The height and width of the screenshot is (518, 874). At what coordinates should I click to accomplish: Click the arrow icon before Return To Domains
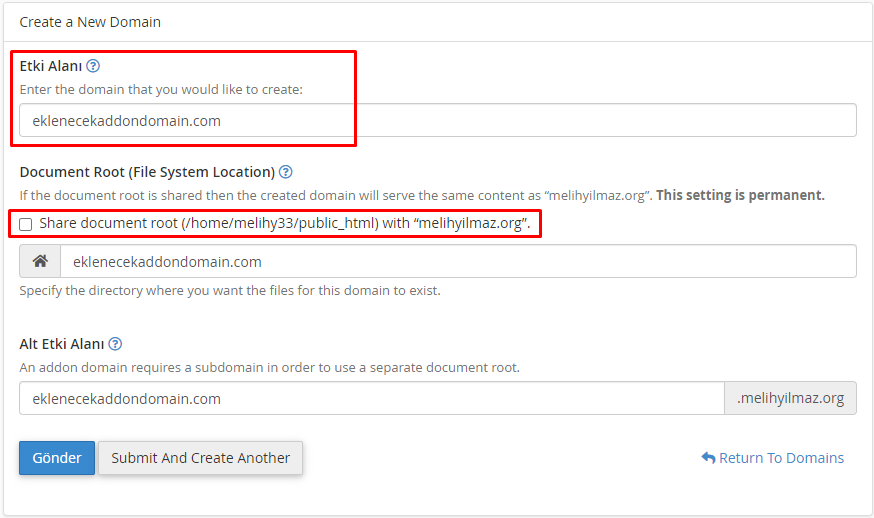coord(708,458)
